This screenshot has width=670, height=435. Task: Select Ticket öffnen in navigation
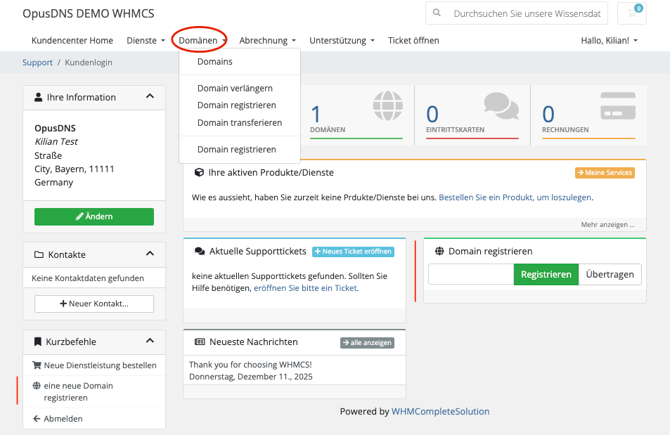414,41
